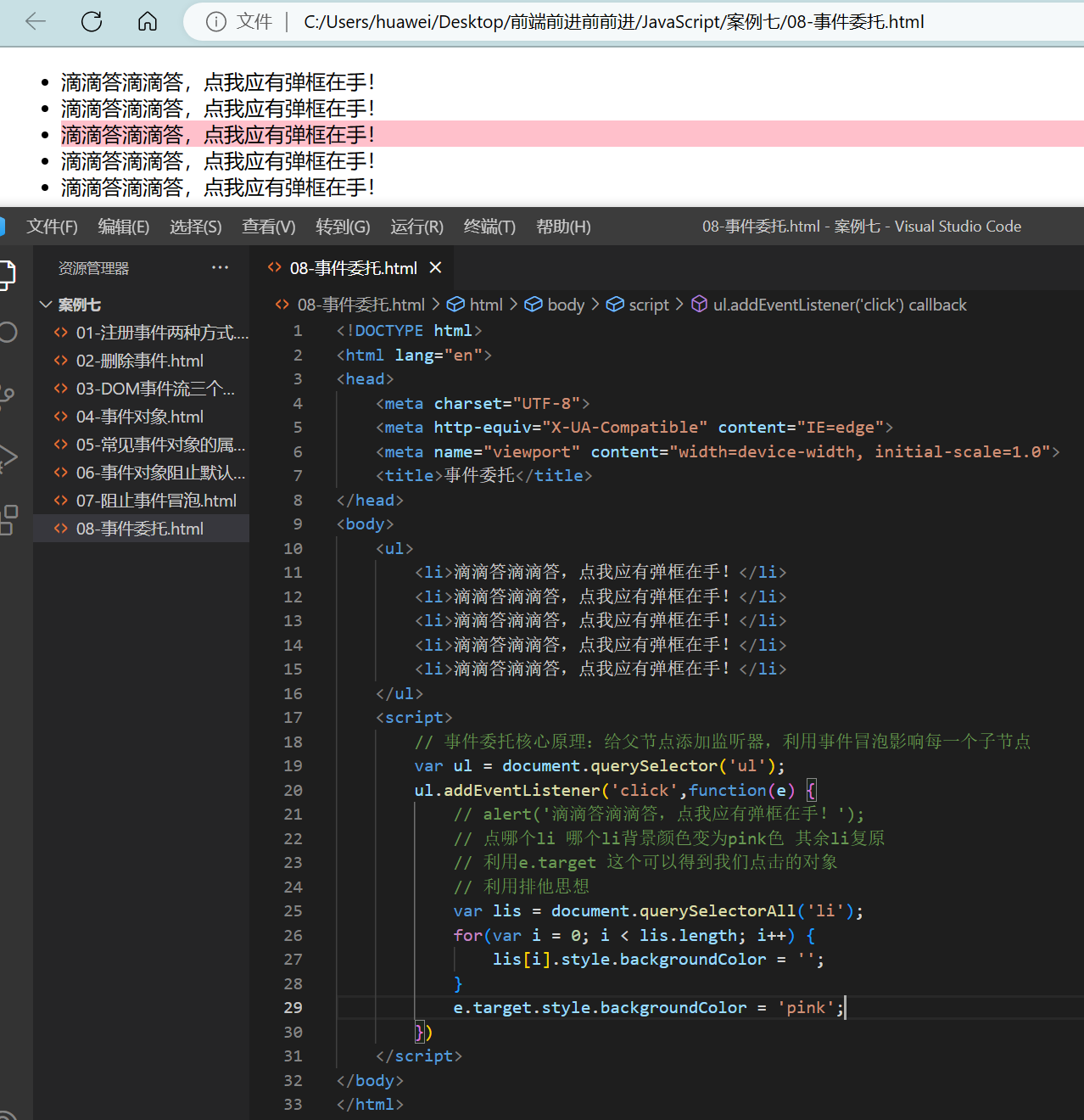1084x1120 pixels.
Task: Click line number 10 in gutter
Action: point(293,548)
